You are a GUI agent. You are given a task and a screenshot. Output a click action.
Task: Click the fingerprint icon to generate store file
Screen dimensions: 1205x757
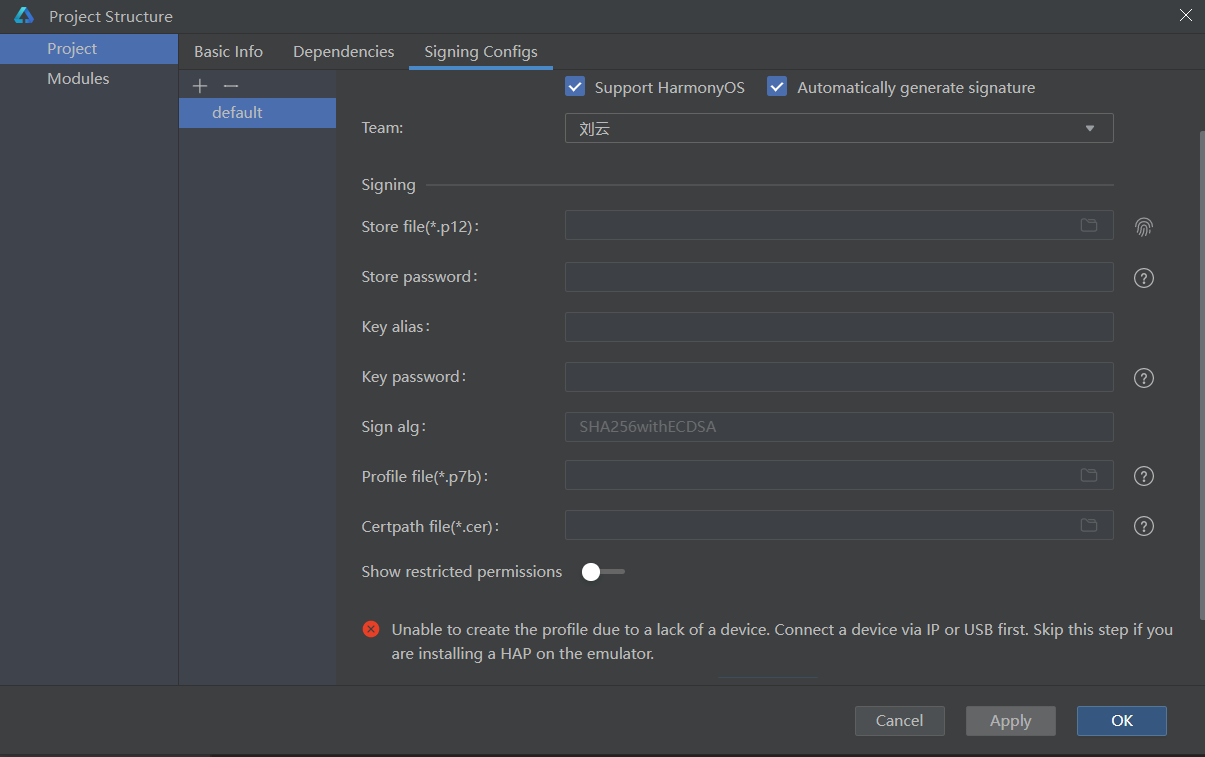pos(1144,227)
